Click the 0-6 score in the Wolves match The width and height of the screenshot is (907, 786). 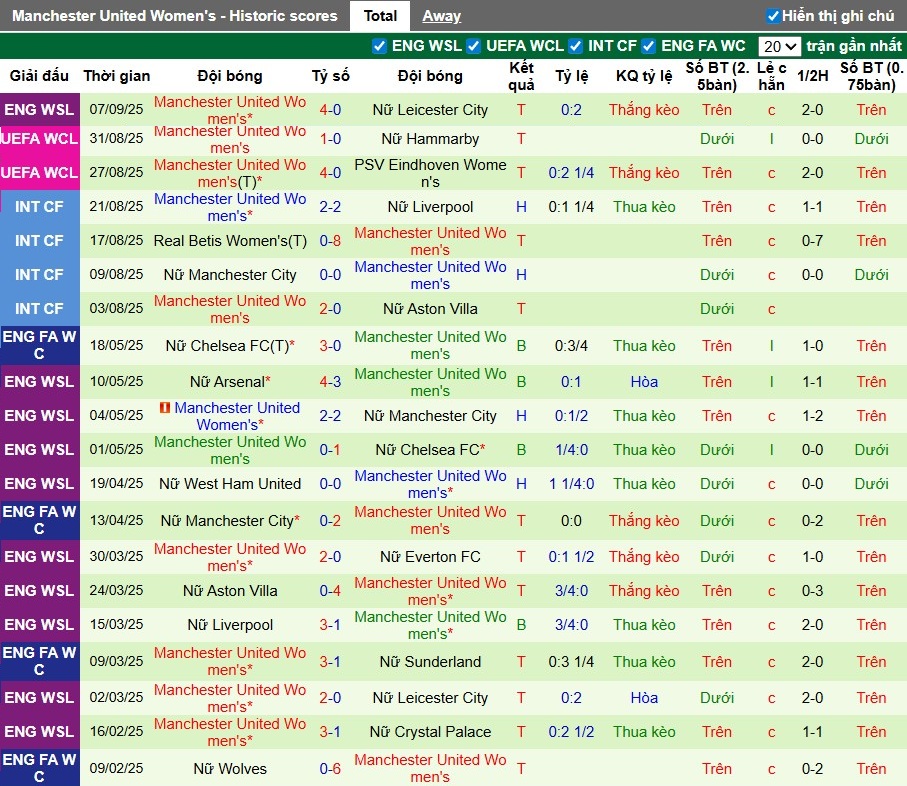[x=330, y=769]
